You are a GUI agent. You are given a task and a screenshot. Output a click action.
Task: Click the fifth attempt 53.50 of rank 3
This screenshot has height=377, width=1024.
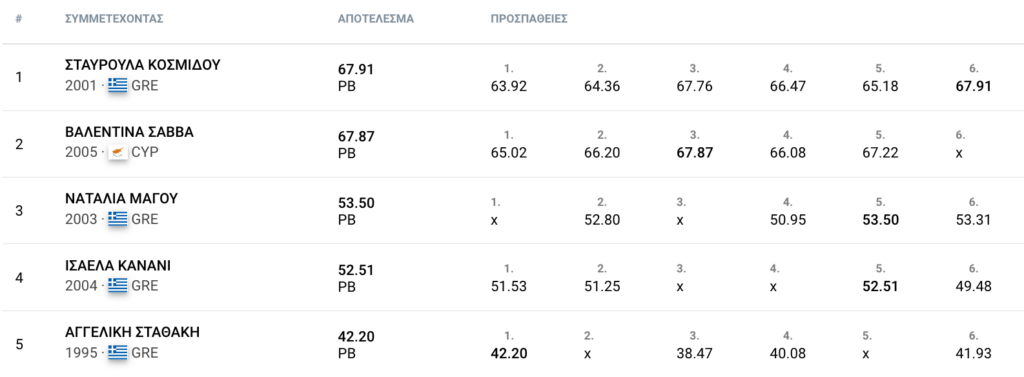(880, 220)
